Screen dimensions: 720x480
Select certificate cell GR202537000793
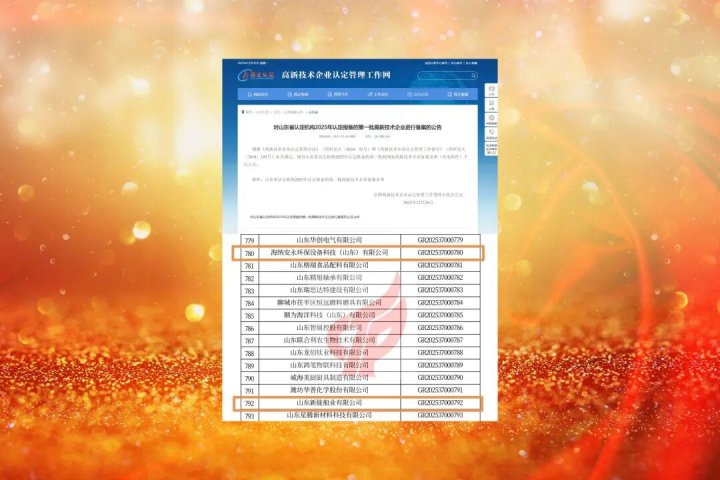coord(440,415)
